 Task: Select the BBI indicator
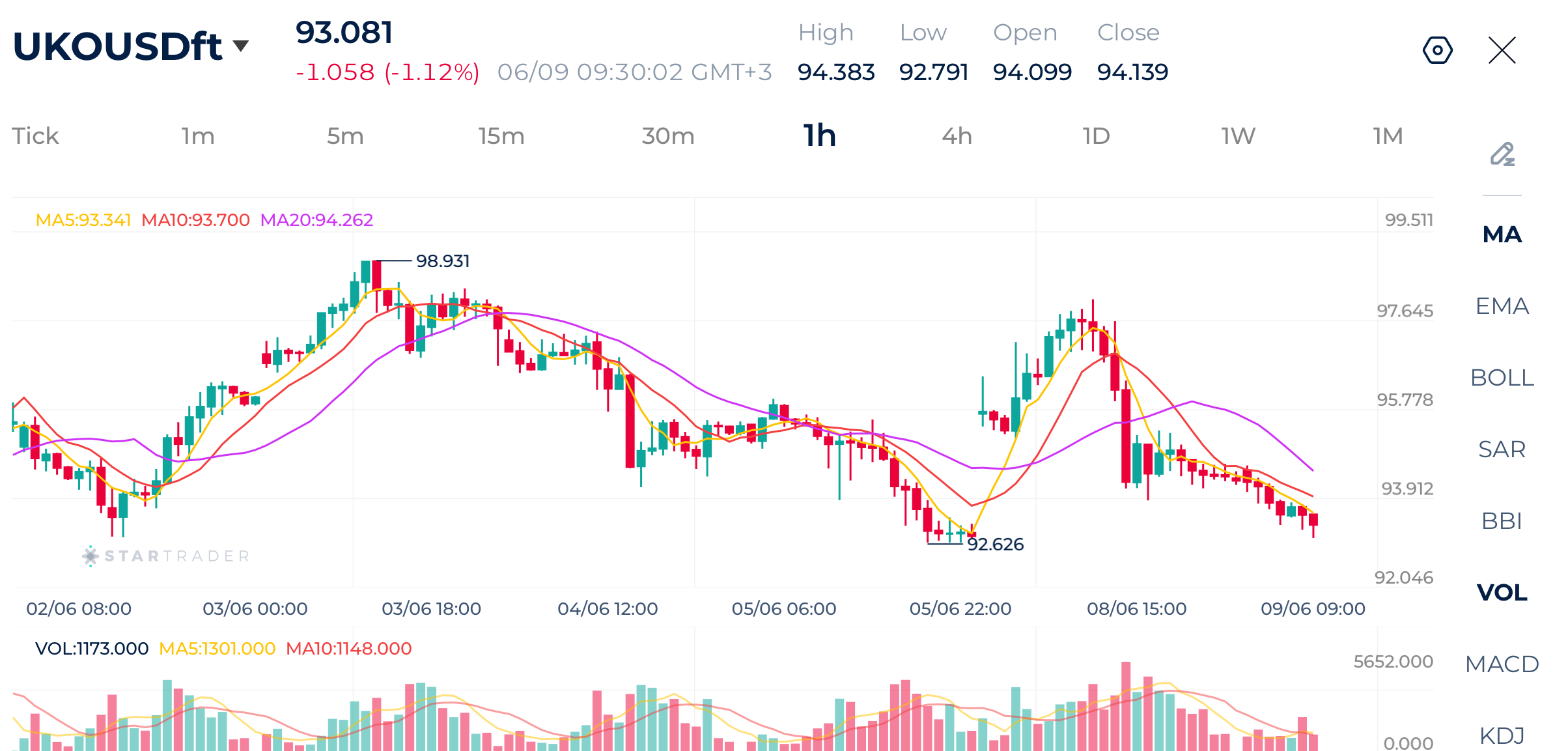[x=1502, y=521]
